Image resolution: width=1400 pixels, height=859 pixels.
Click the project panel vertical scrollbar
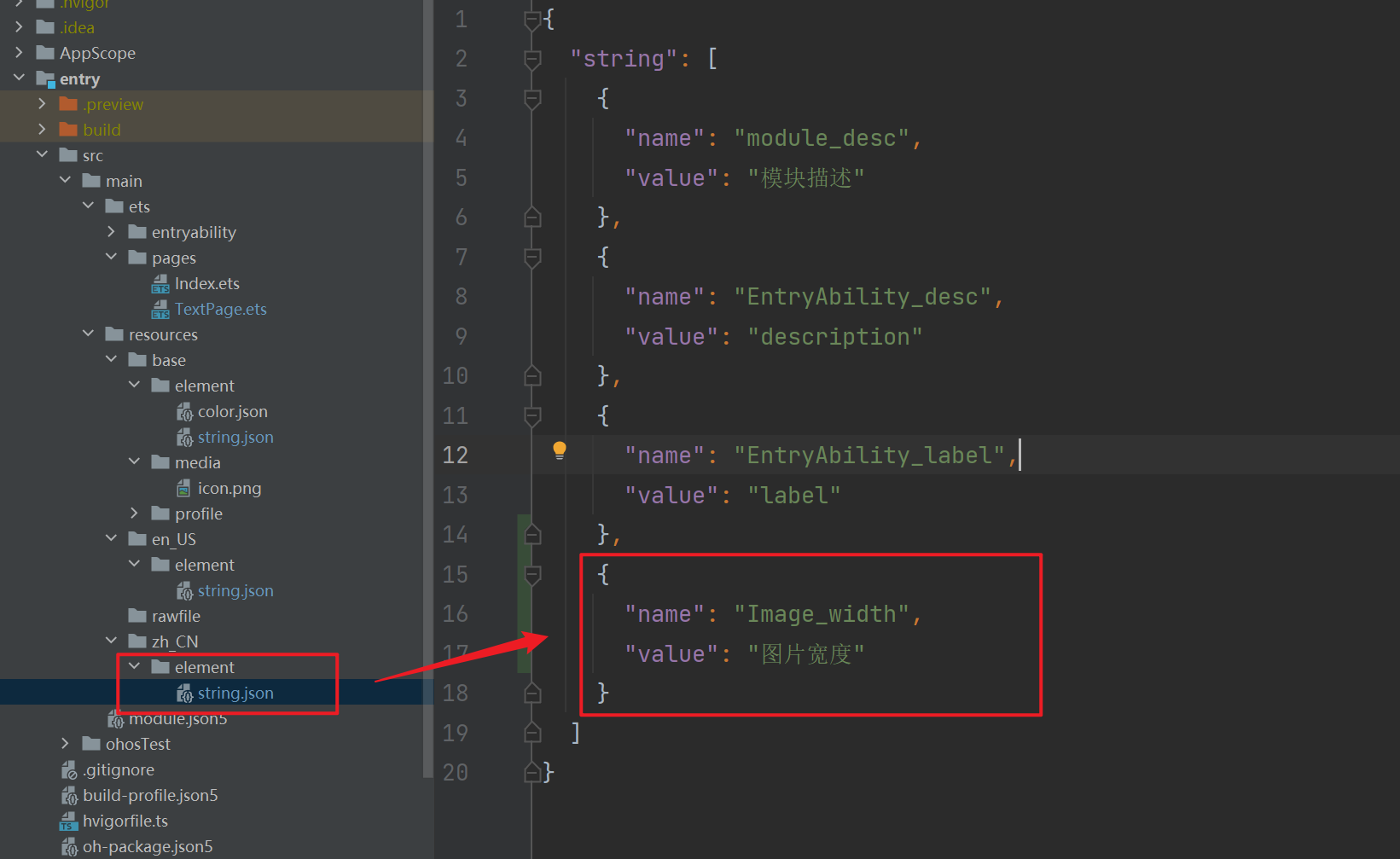pos(428,384)
